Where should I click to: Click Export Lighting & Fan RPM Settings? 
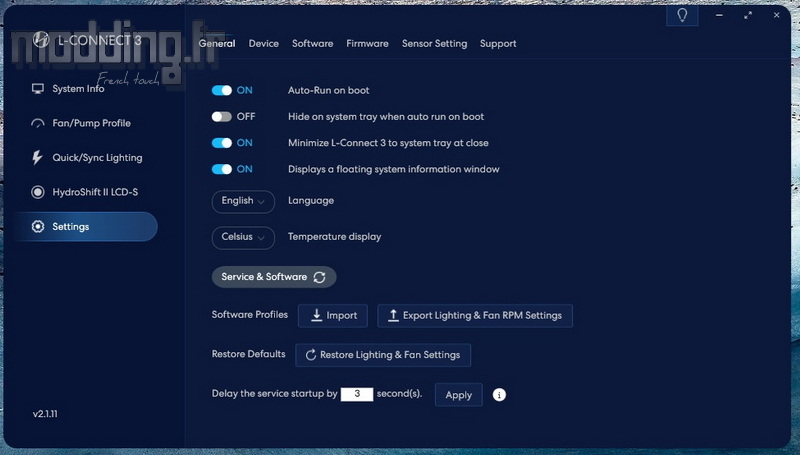click(x=475, y=316)
